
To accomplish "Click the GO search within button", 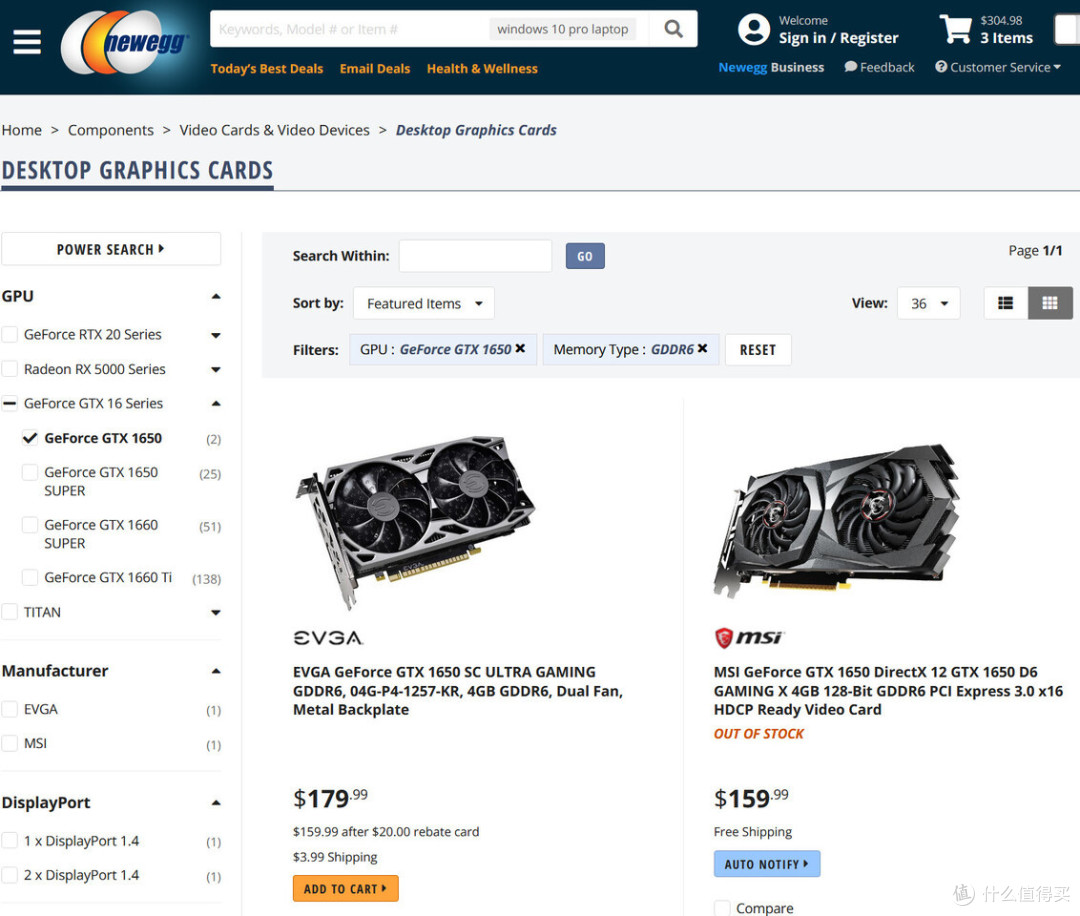I will (x=585, y=256).
